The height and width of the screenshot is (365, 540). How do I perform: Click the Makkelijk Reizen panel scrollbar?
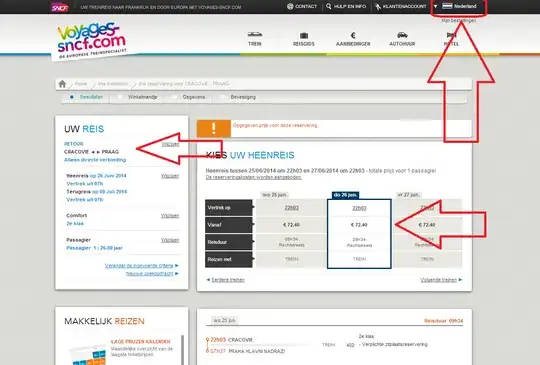(183, 350)
